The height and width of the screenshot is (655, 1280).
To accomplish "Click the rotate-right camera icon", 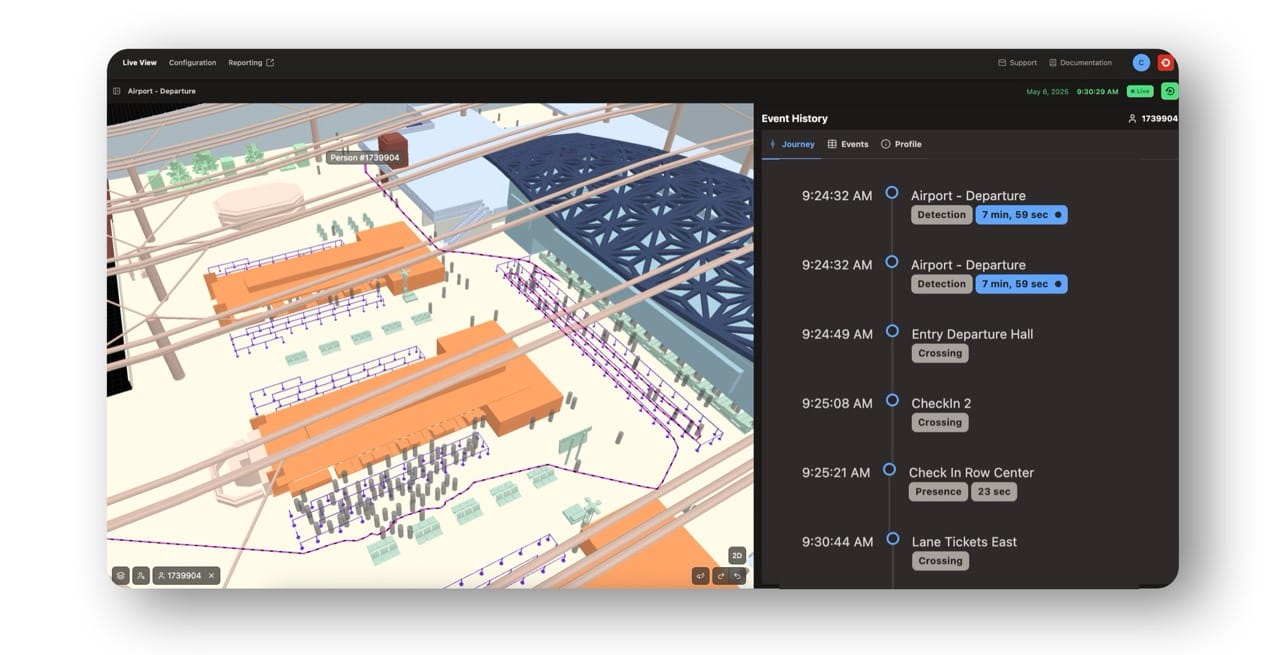I will (x=722, y=576).
